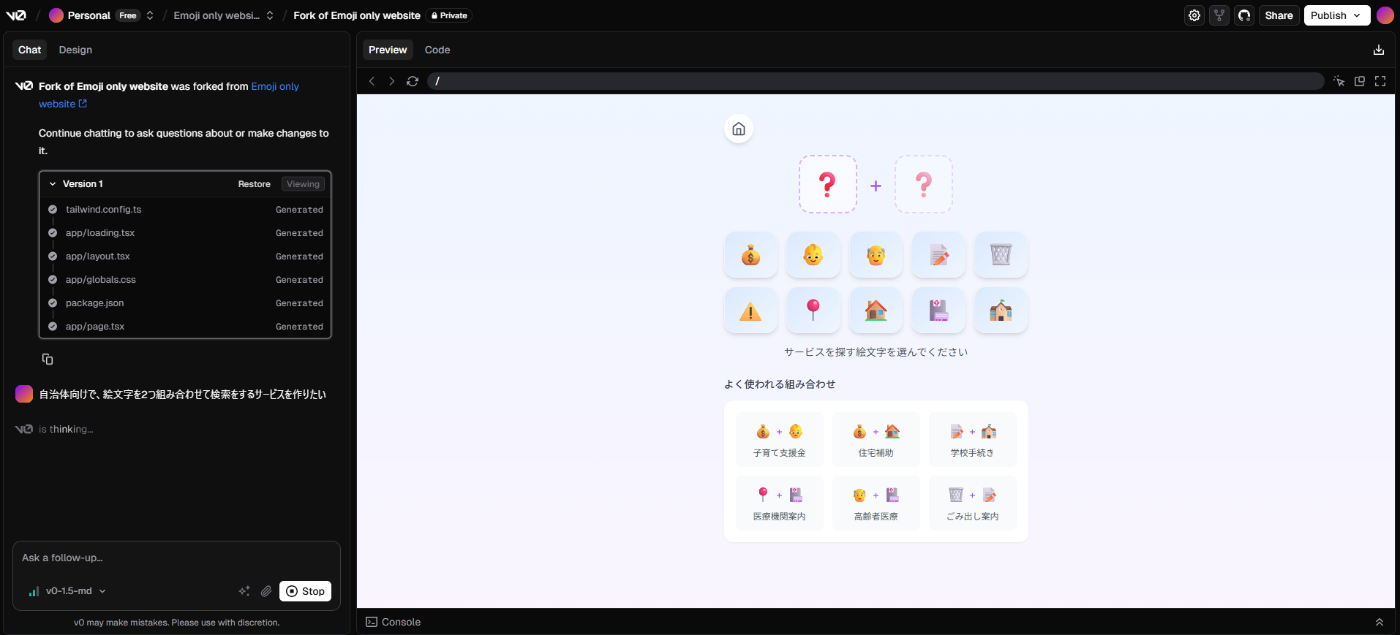Go back in the preview browser
Screen dimensions: 1400x635
[x=372, y=81]
